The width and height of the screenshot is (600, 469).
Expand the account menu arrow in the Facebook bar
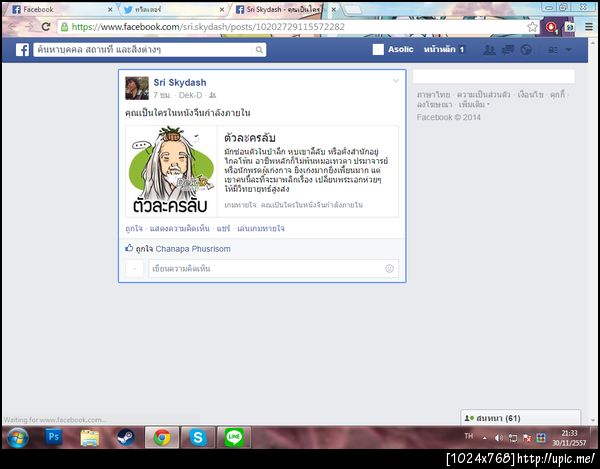[x=569, y=50]
